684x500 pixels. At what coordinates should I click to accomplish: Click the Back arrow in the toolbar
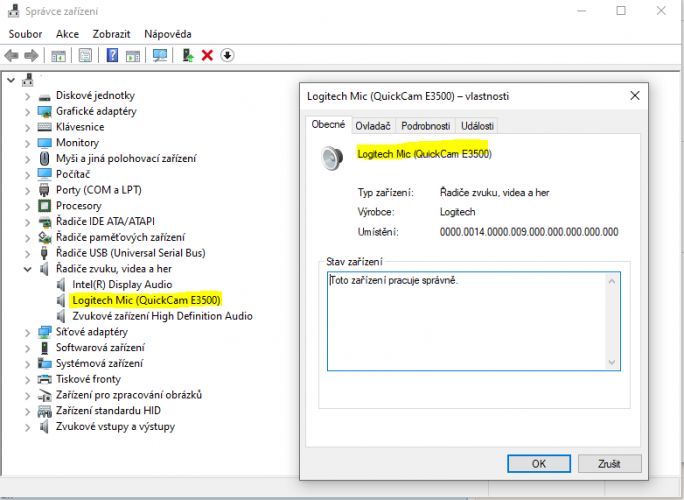pos(11,55)
